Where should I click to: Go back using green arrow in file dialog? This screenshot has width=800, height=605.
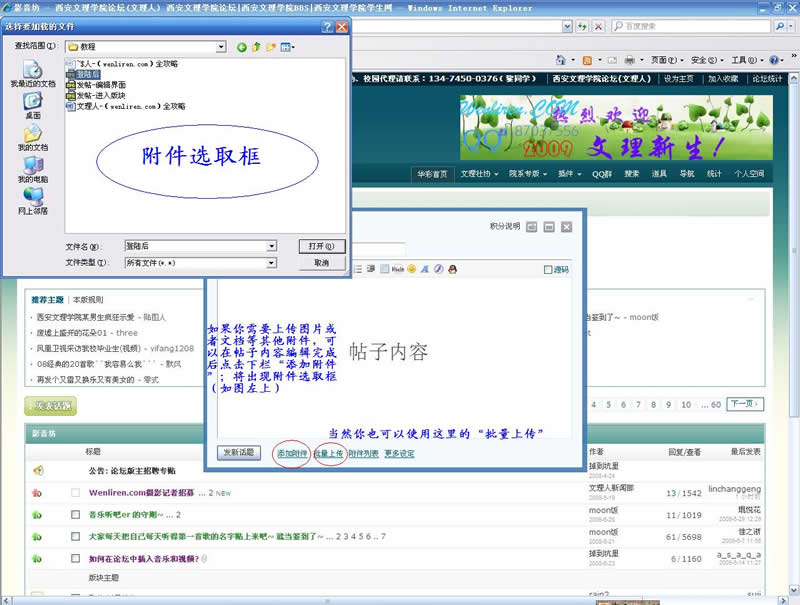[x=241, y=47]
